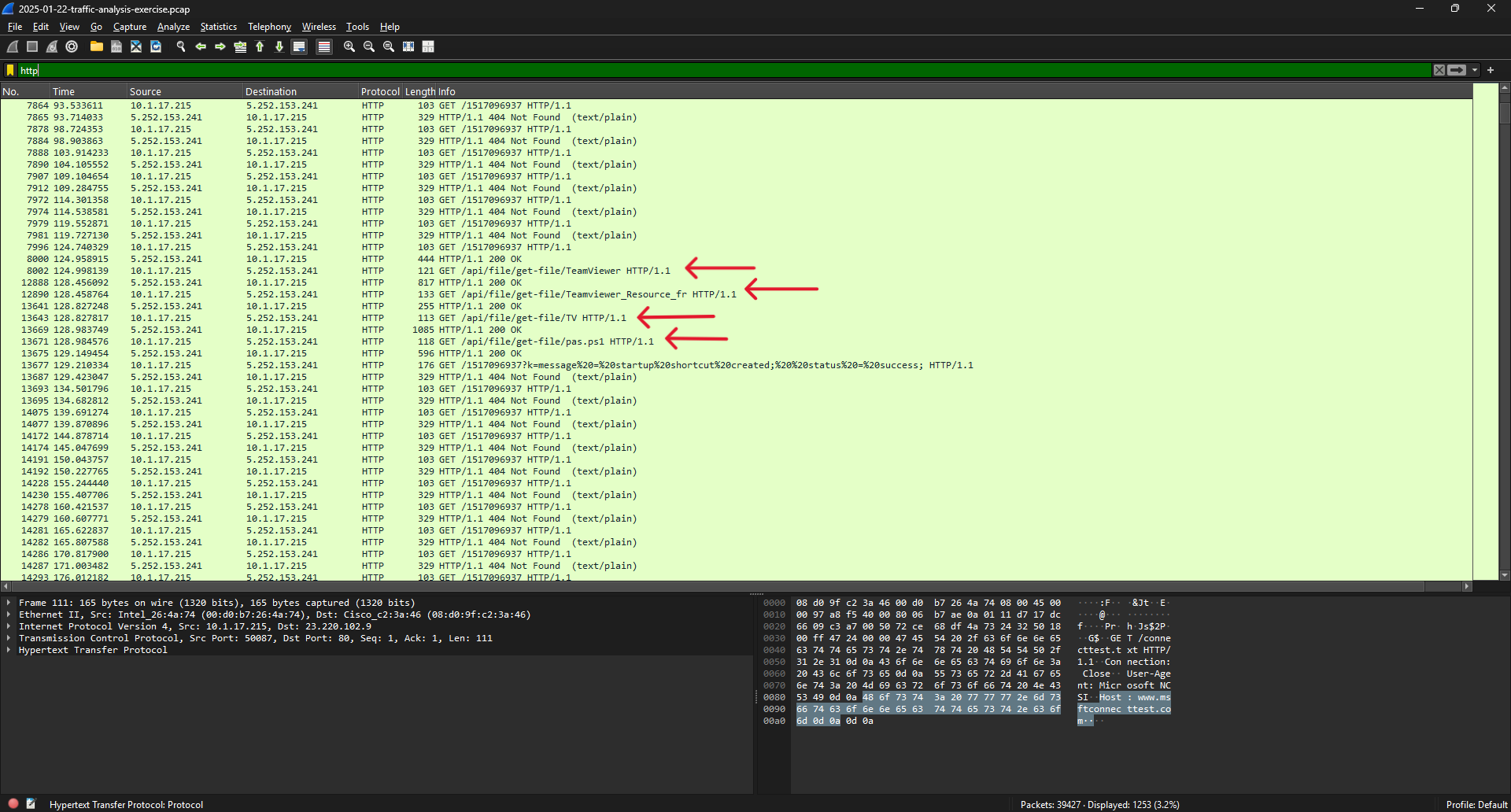Screen dimensions: 1511x812
Task: Open capture options gear icon
Action: coord(72,47)
